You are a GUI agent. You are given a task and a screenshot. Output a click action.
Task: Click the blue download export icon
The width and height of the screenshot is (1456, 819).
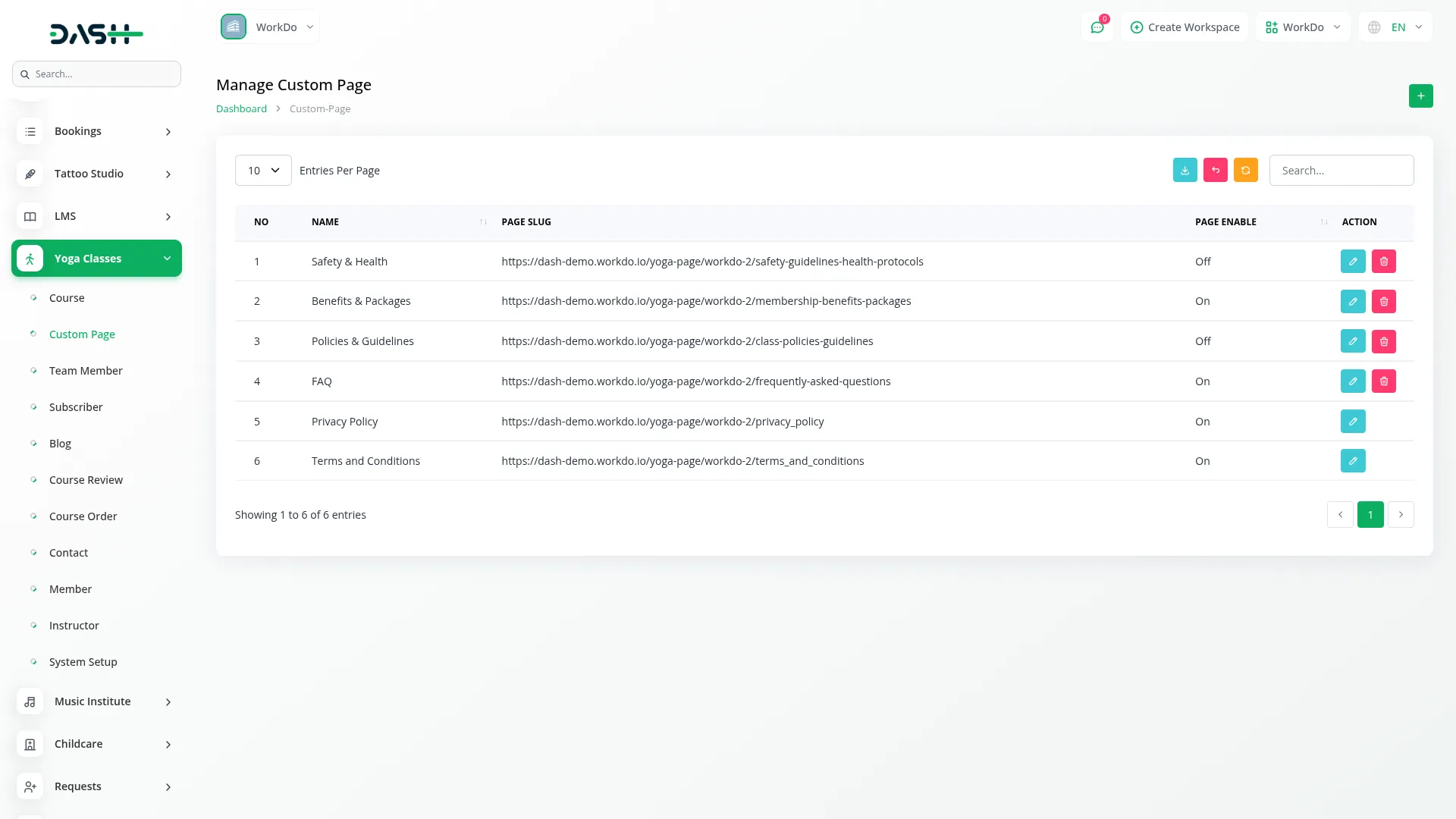pyautogui.click(x=1185, y=171)
